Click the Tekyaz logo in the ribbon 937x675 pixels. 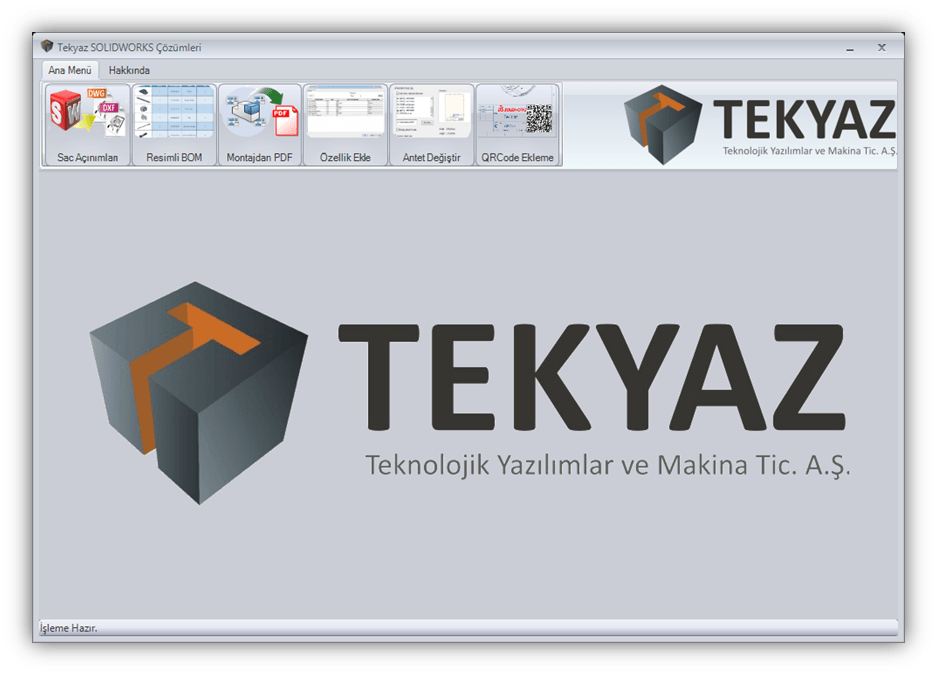760,125
